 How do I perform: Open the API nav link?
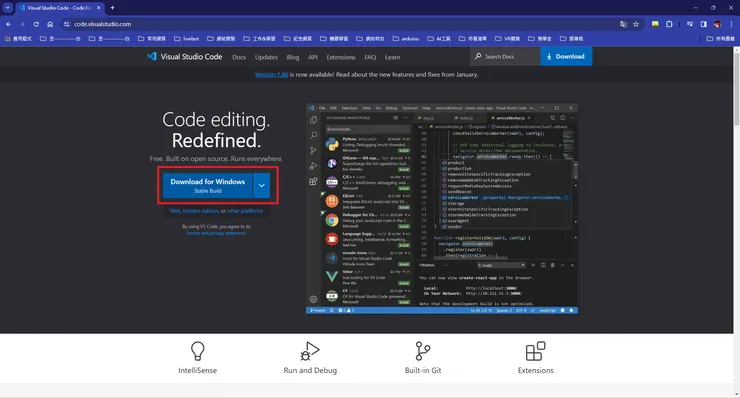point(312,57)
